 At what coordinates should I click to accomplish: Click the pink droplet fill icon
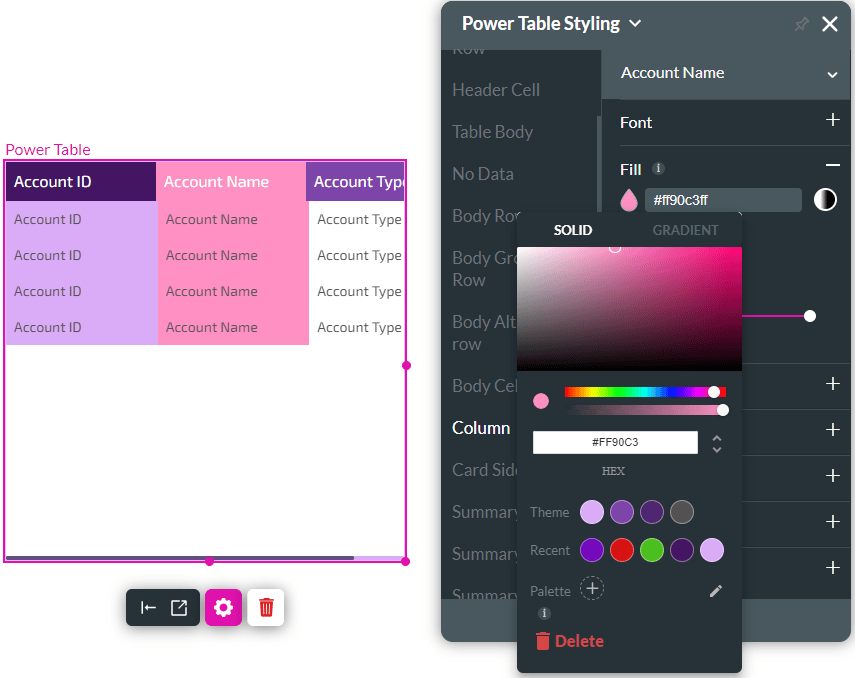click(x=629, y=200)
